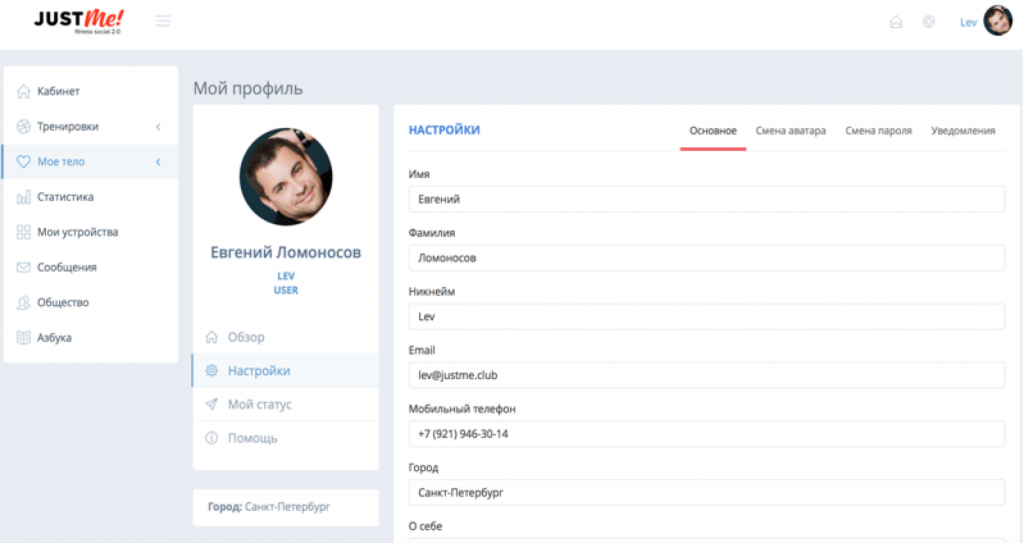Switch to the Смена пароля tab
1024x543 pixels.
click(x=878, y=131)
